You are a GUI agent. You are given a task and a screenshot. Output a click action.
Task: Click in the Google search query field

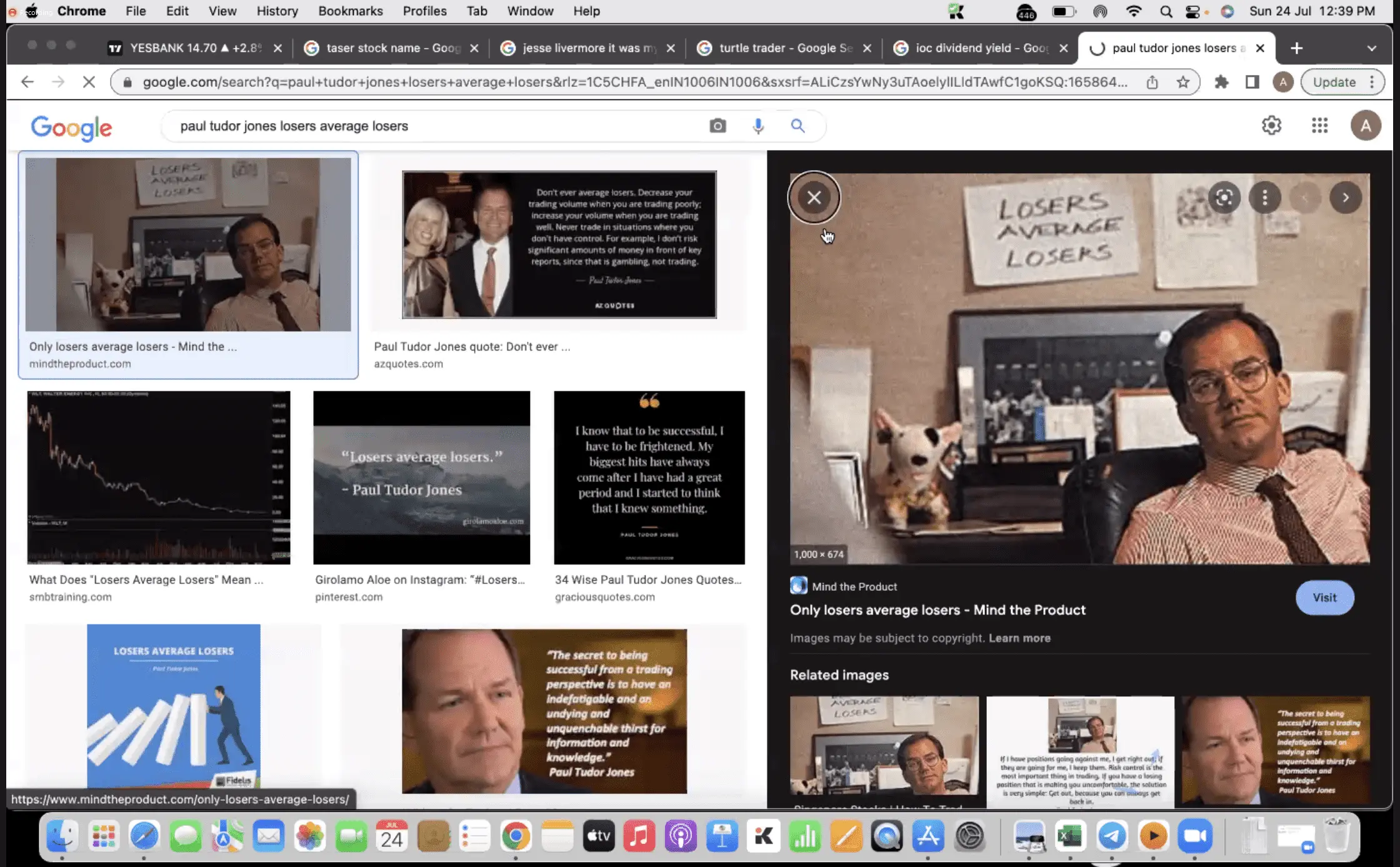437,126
